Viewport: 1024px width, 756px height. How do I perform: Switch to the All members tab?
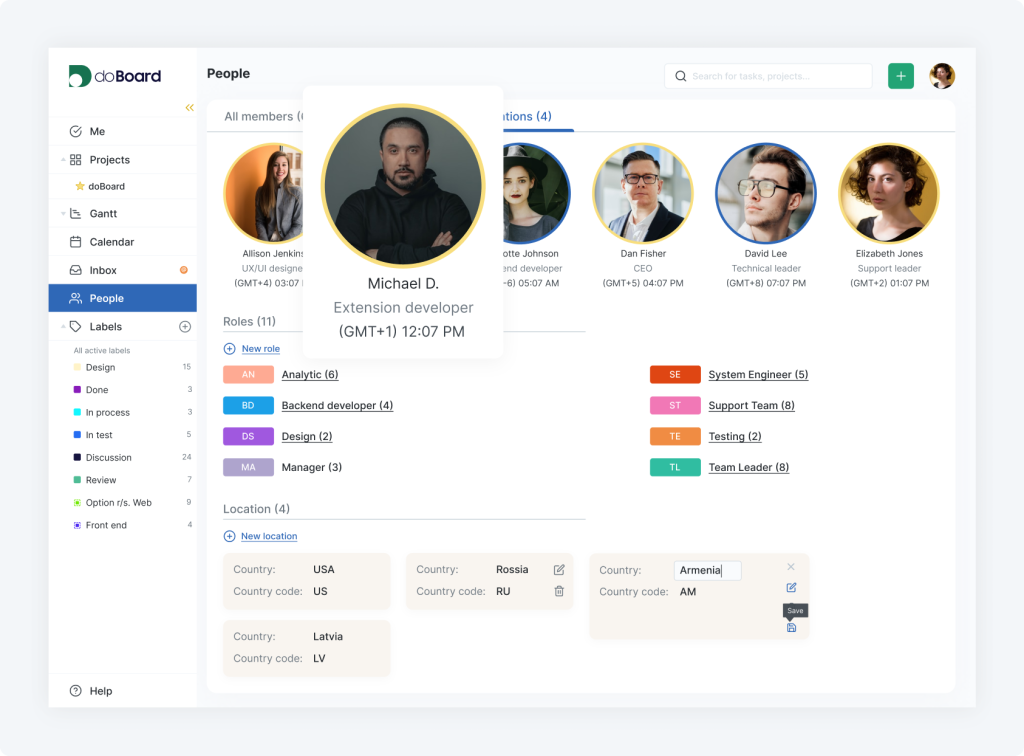(262, 117)
